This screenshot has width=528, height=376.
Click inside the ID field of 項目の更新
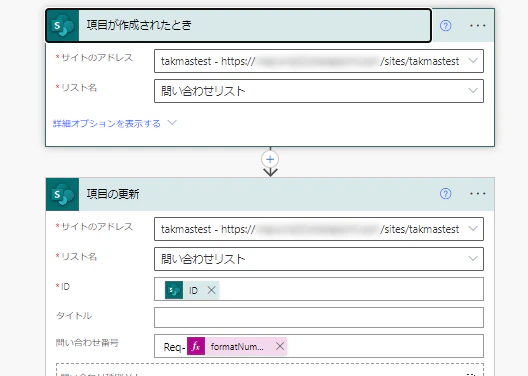click(319, 289)
